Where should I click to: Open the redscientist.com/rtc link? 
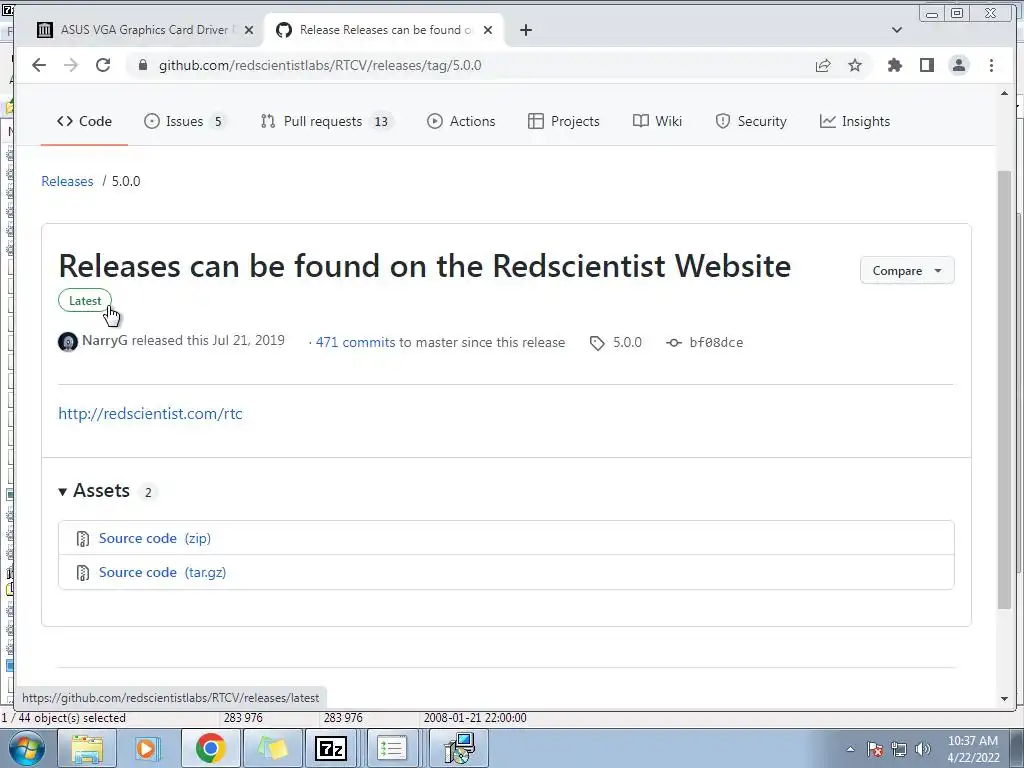pos(150,413)
